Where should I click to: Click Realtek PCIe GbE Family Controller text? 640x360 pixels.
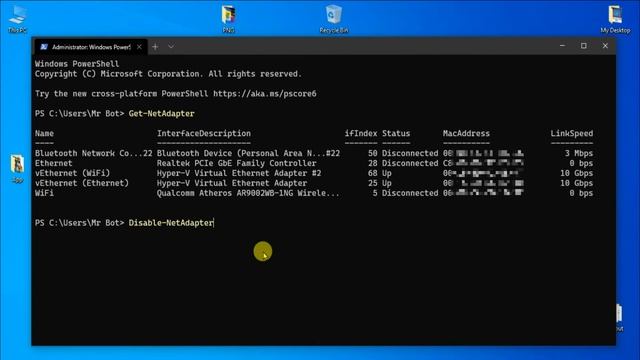(x=237, y=163)
